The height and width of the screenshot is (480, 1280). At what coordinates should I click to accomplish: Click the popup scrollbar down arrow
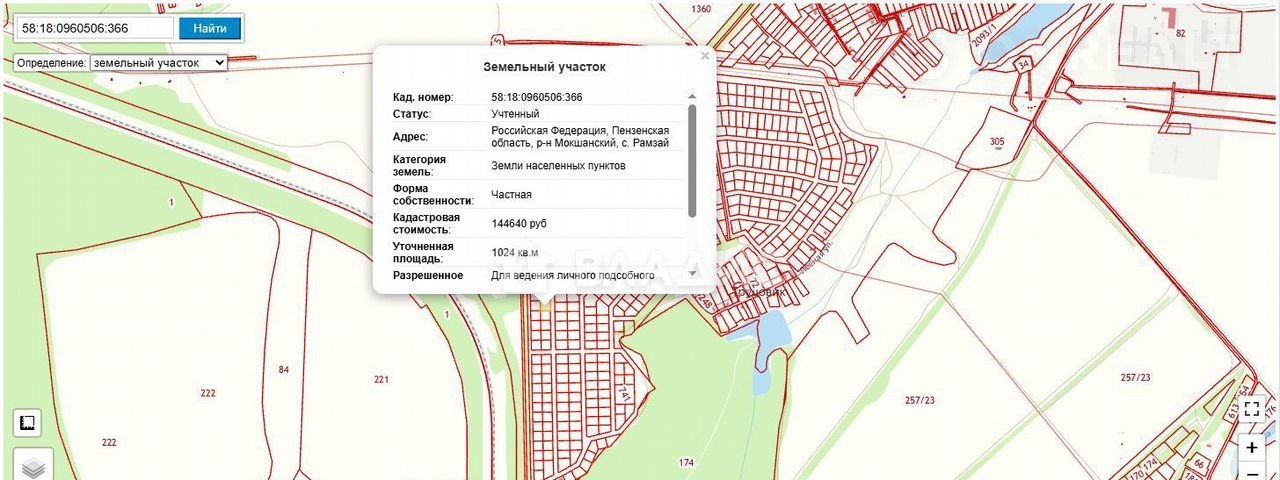(691, 273)
